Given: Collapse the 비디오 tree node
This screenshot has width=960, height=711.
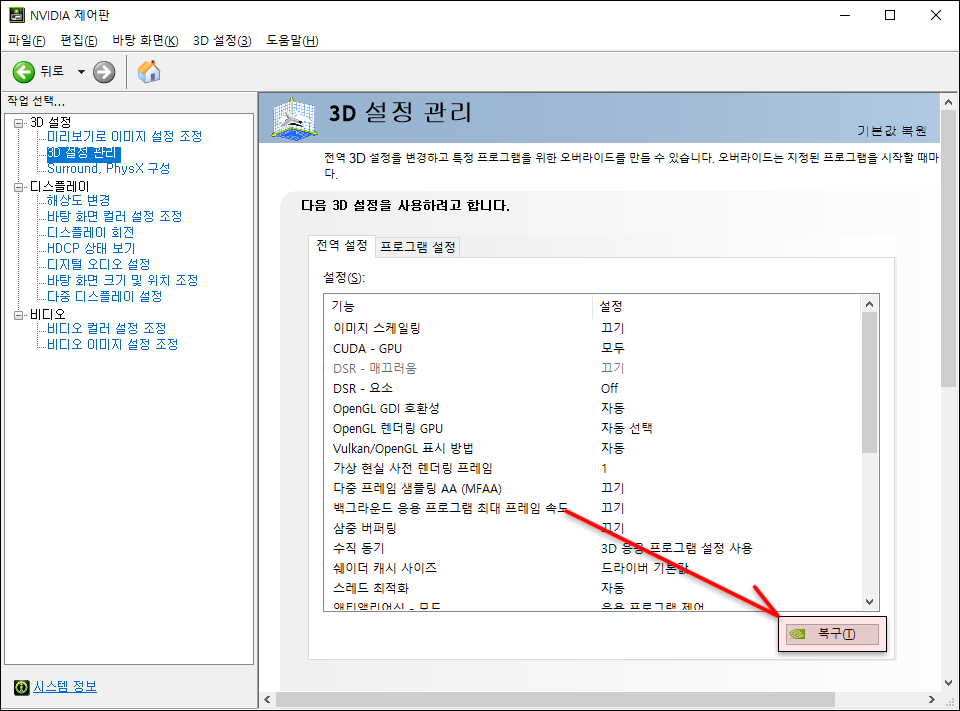Looking at the screenshot, I should pos(18,315).
